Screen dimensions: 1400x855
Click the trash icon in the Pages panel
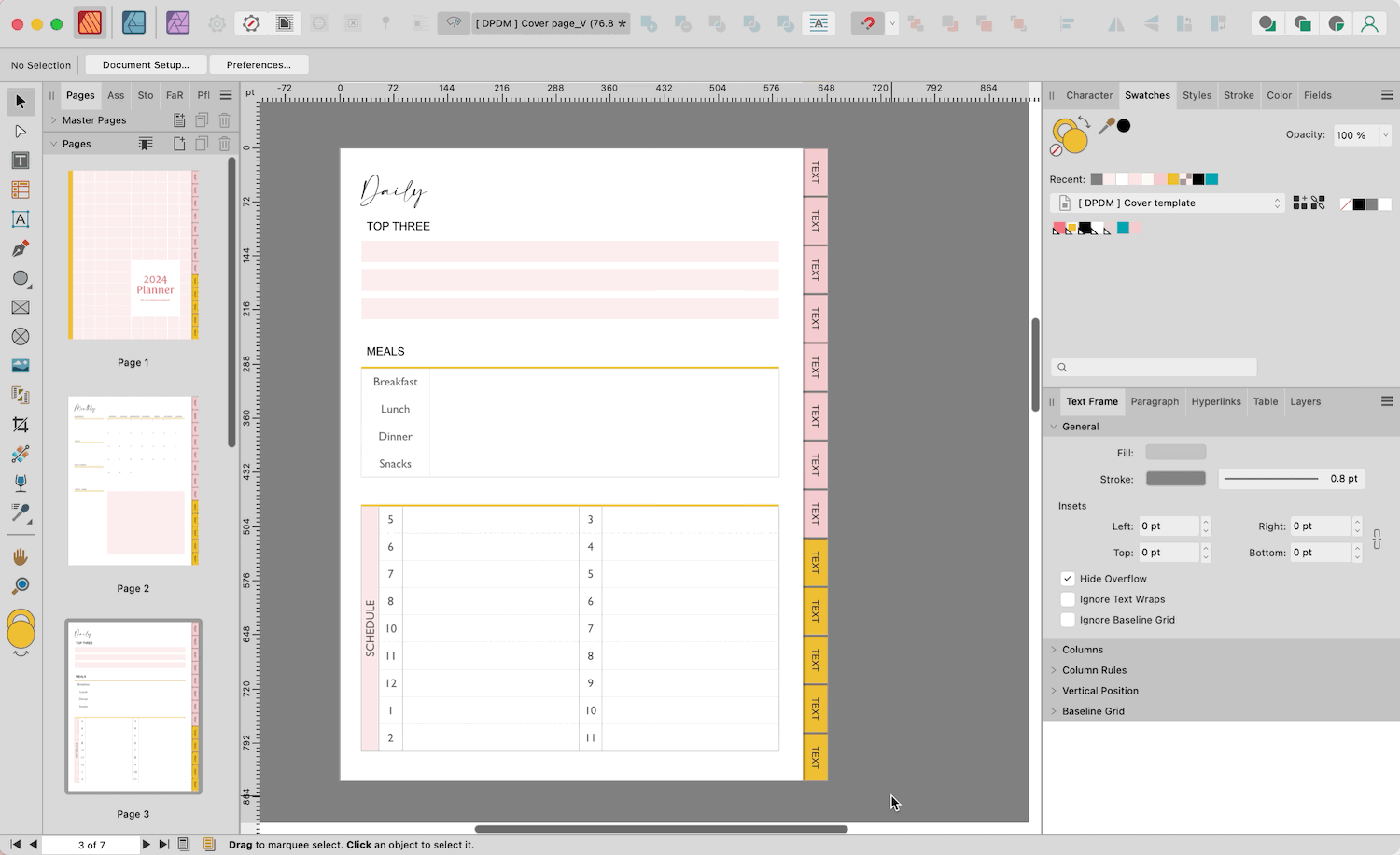[x=224, y=143]
